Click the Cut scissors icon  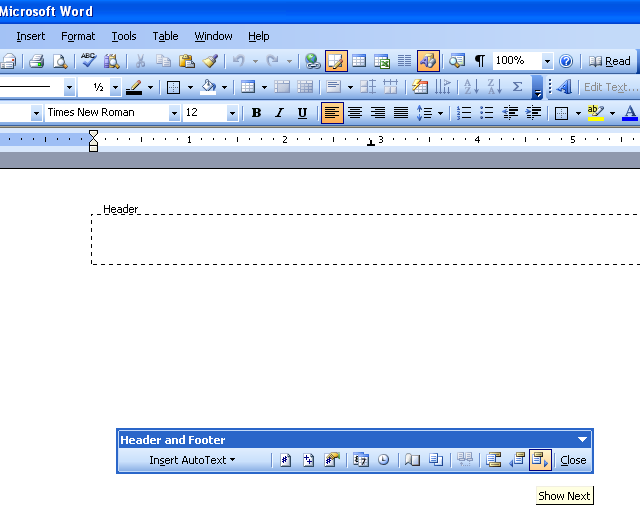[x=140, y=61]
